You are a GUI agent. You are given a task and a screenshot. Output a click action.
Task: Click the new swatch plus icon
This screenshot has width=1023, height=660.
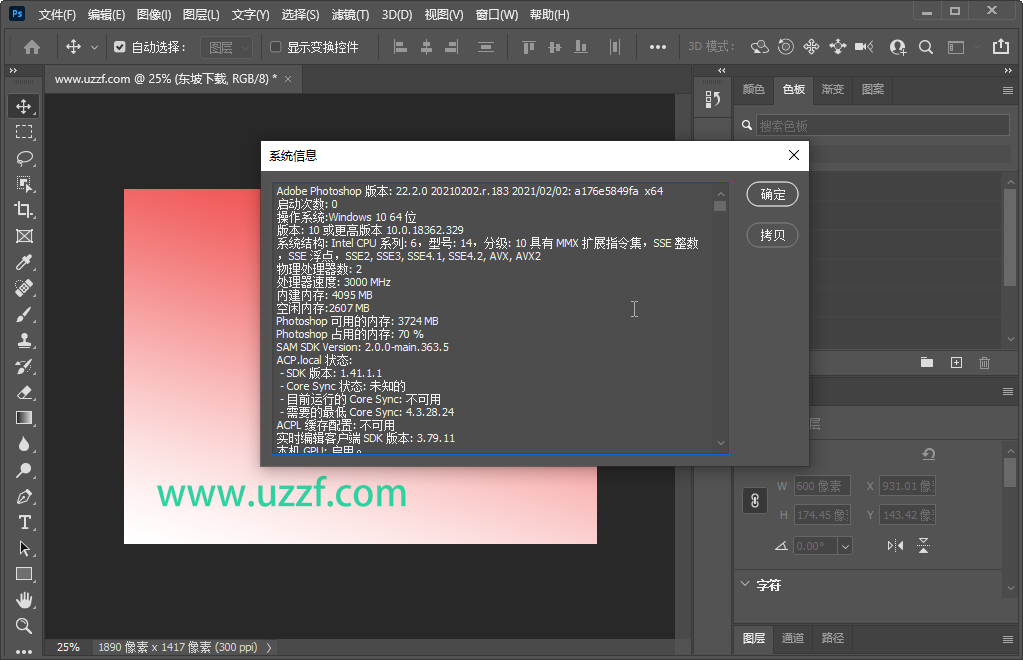[x=956, y=363]
